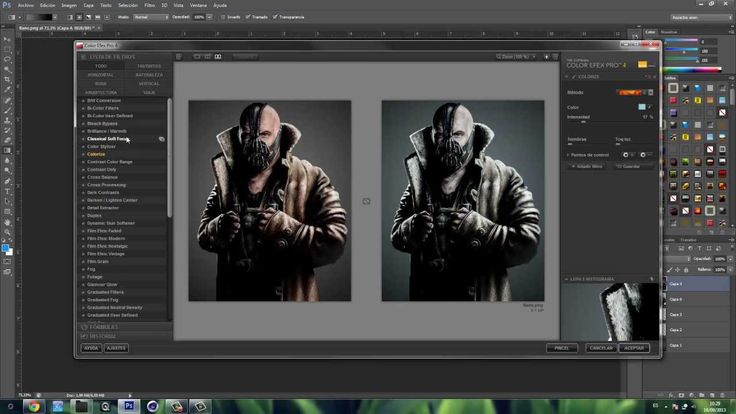
Task: Collapse the Lupa e Histograma section
Action: pos(566,279)
